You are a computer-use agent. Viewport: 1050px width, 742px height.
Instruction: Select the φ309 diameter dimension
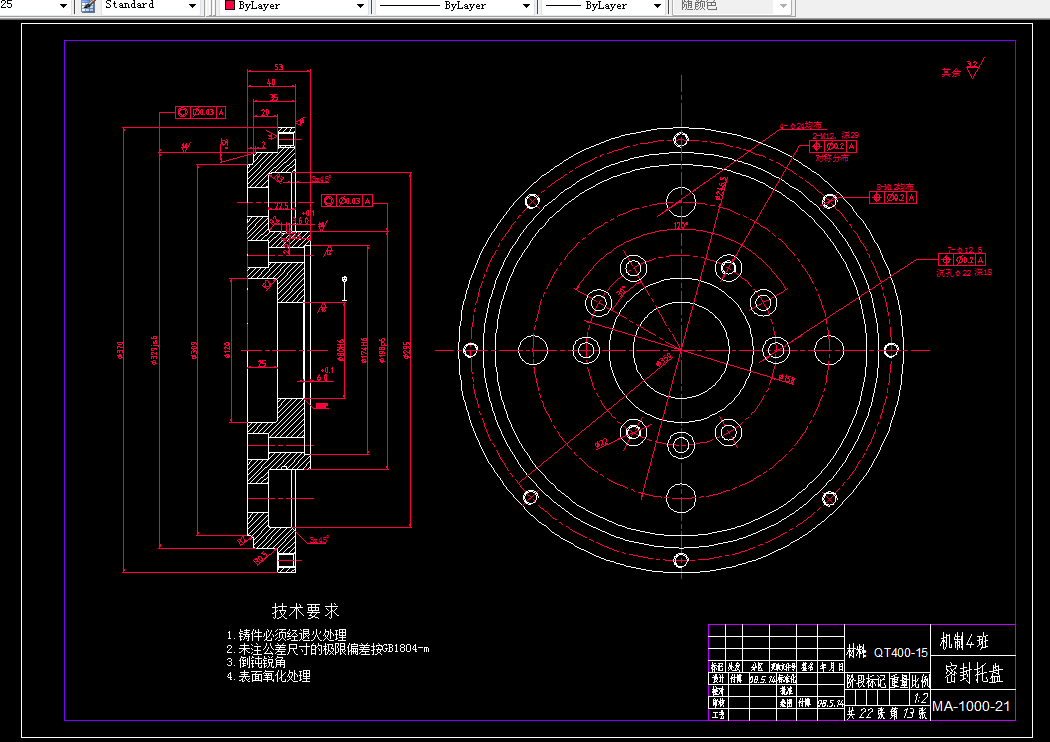click(x=194, y=350)
